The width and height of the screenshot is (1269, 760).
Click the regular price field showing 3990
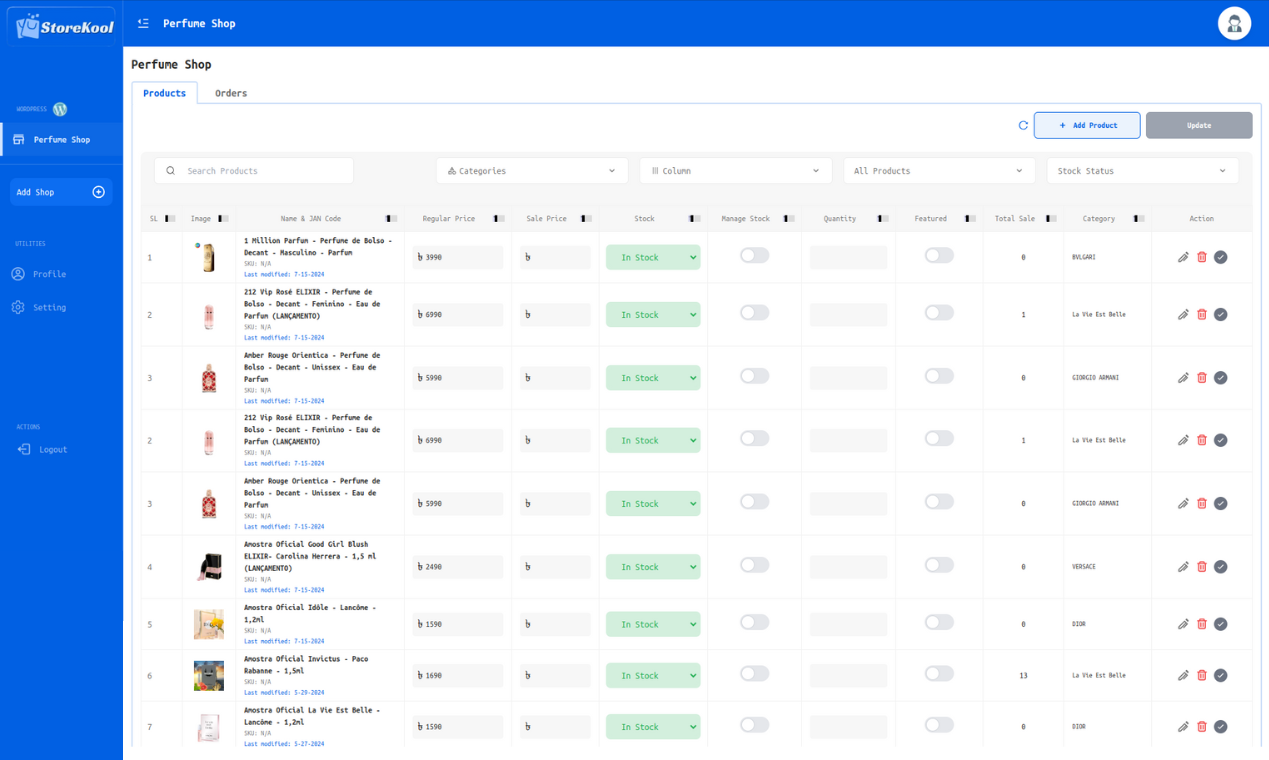point(458,257)
